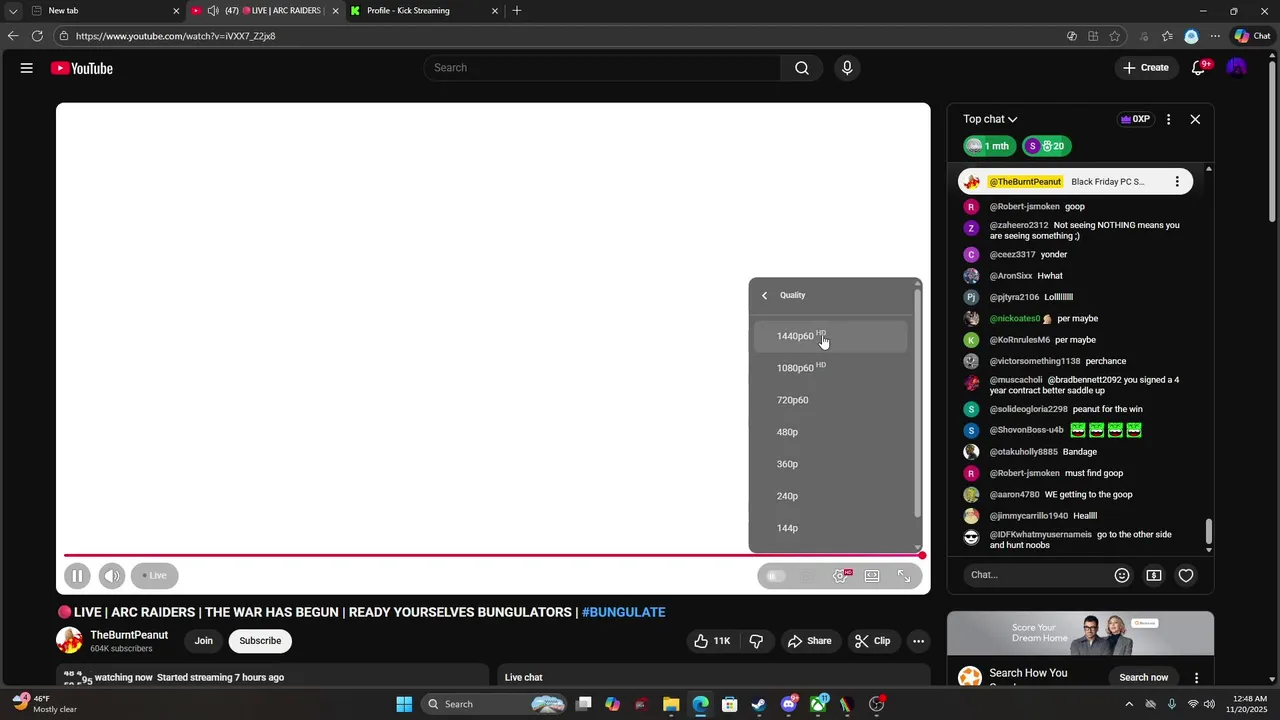Select 1440p60 HD quality
Screen dimensions: 1280x720
click(831, 336)
